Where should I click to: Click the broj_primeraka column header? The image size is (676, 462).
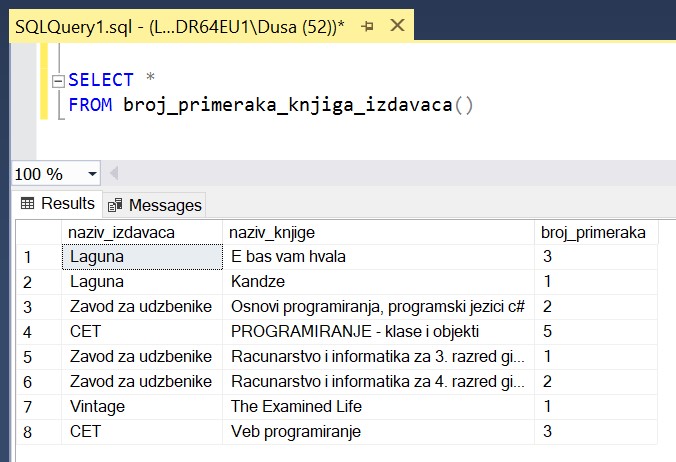coord(593,232)
